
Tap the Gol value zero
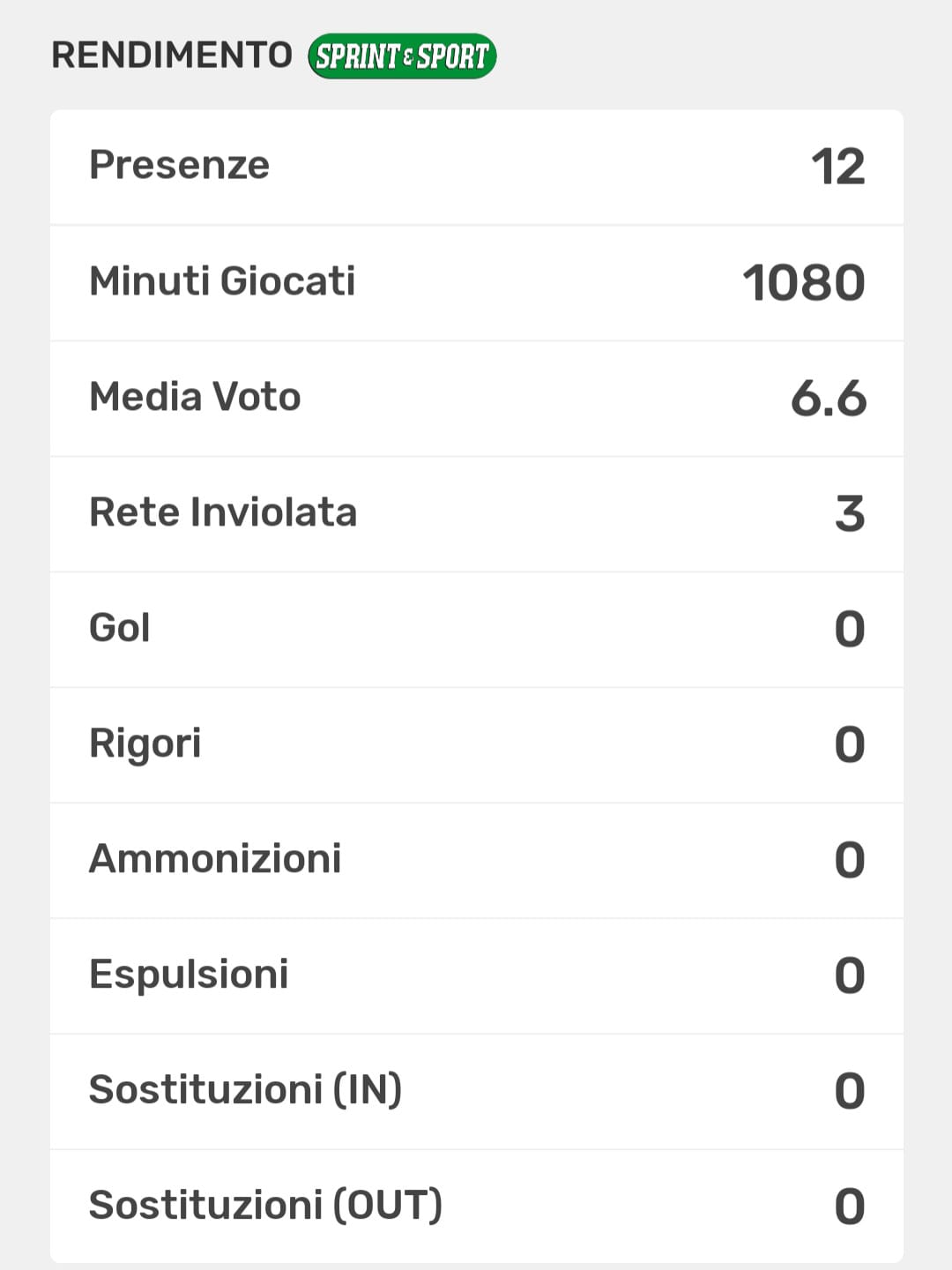click(x=849, y=630)
